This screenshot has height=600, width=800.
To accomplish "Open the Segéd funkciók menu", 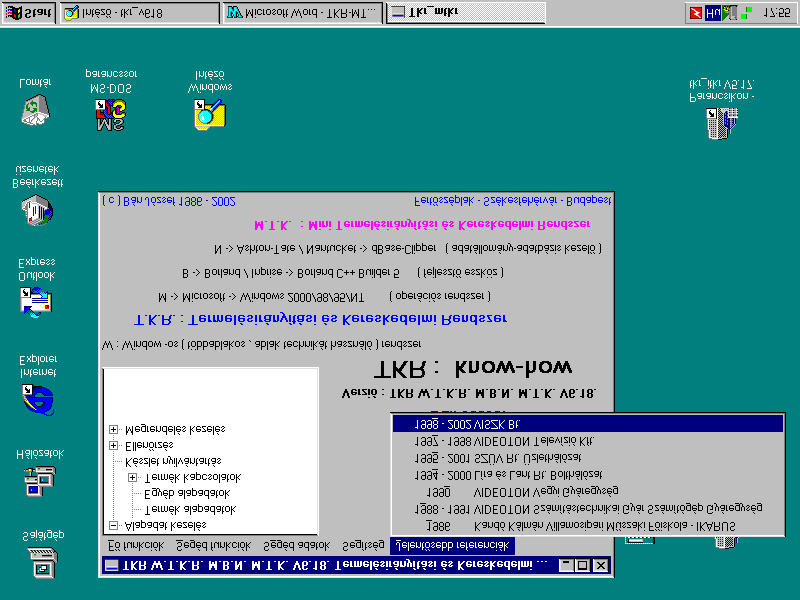I will point(213,545).
